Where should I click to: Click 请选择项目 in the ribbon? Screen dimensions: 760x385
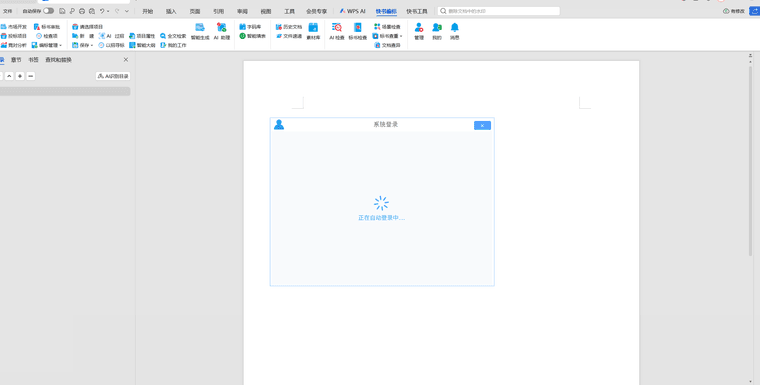88,27
